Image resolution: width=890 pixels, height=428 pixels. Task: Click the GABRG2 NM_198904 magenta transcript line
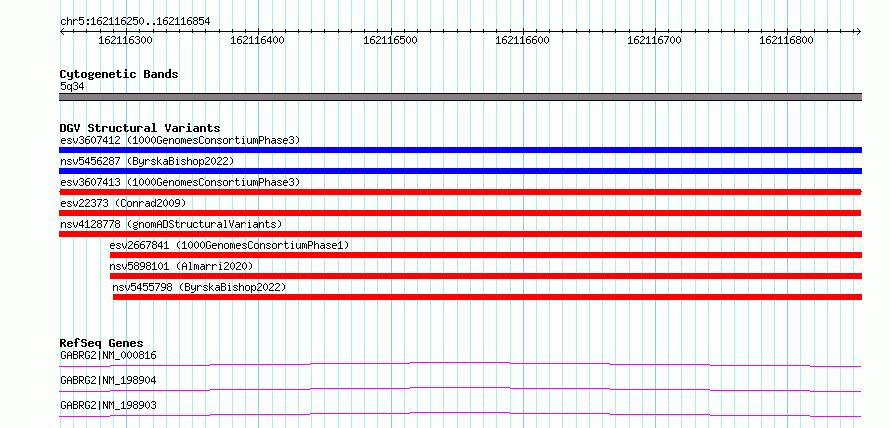pos(460,389)
